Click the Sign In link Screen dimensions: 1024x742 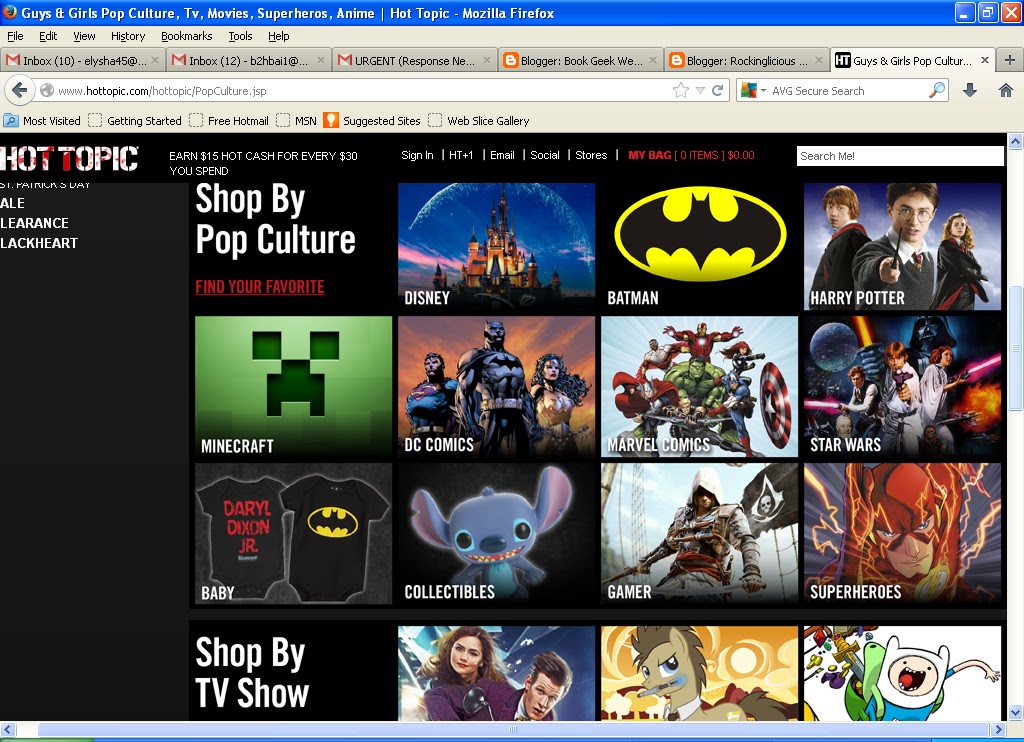click(x=417, y=155)
